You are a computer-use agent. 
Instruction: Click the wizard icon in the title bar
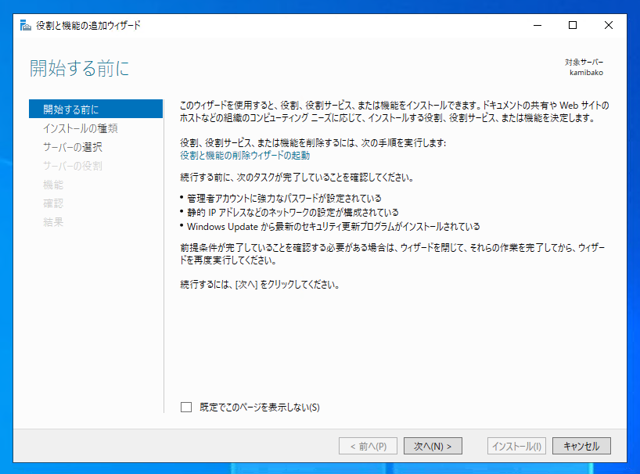coord(25,25)
